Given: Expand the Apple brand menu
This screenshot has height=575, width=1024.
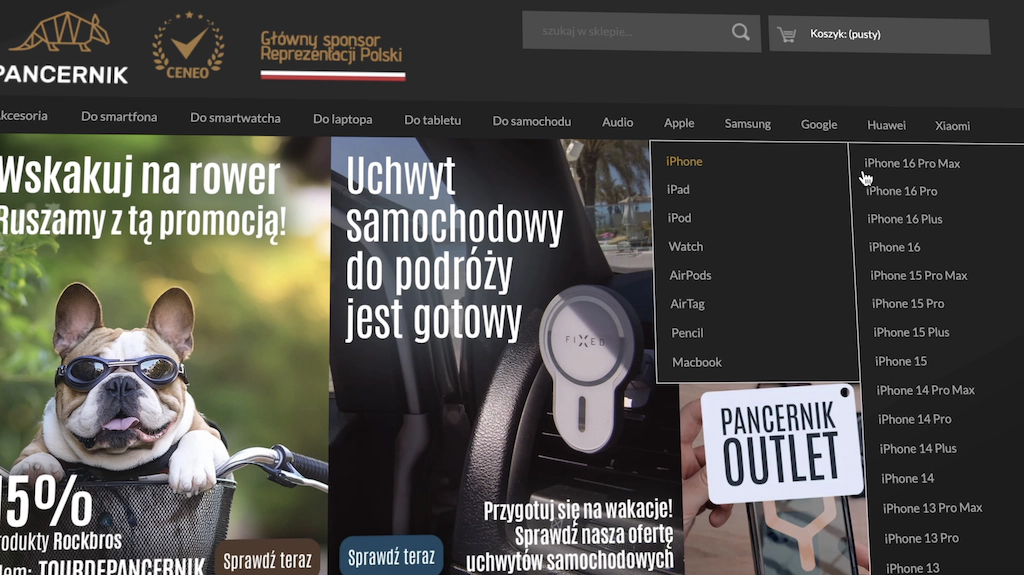Looking at the screenshot, I should [679, 123].
